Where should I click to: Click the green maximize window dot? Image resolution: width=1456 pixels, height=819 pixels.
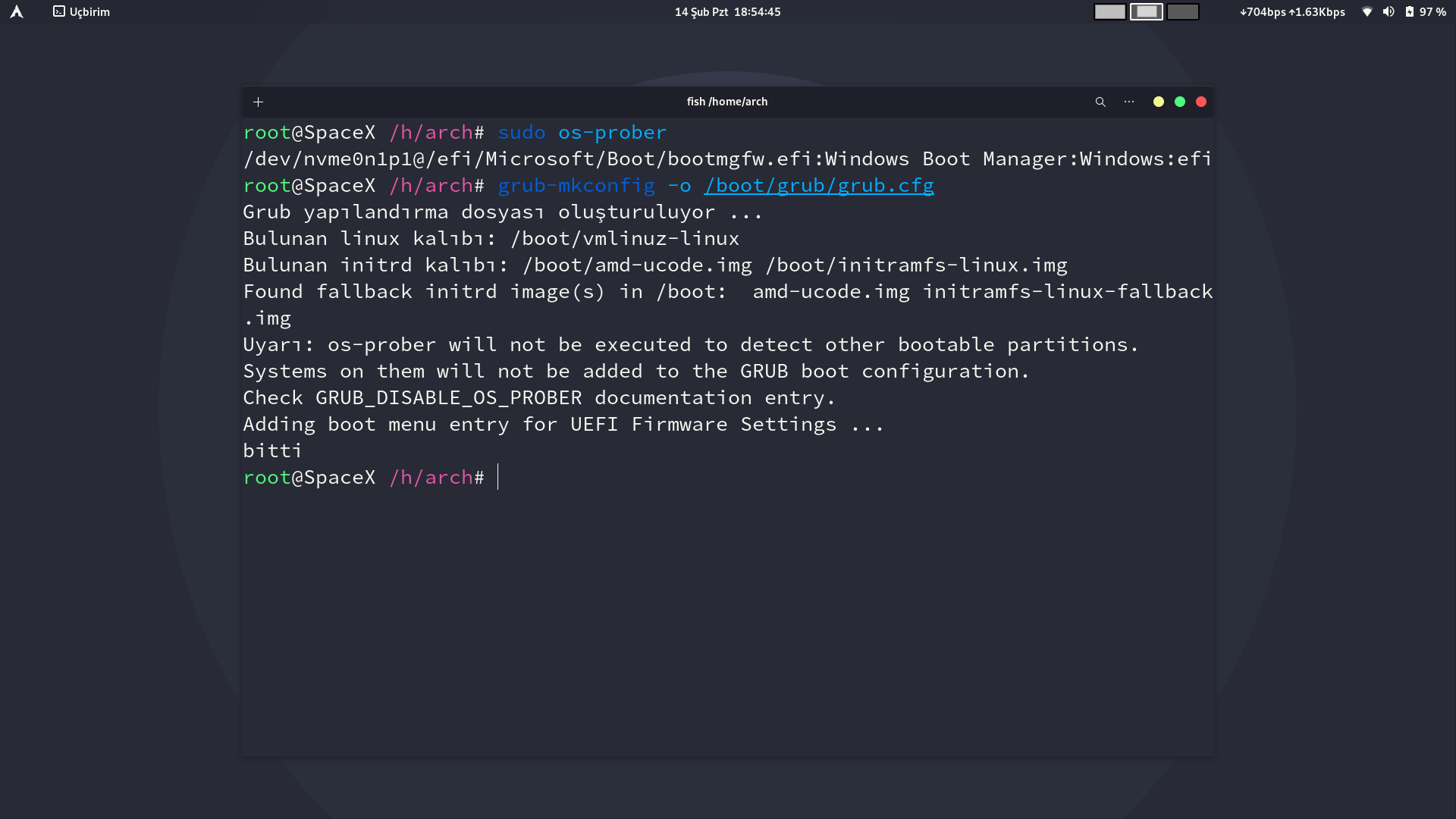click(1180, 102)
